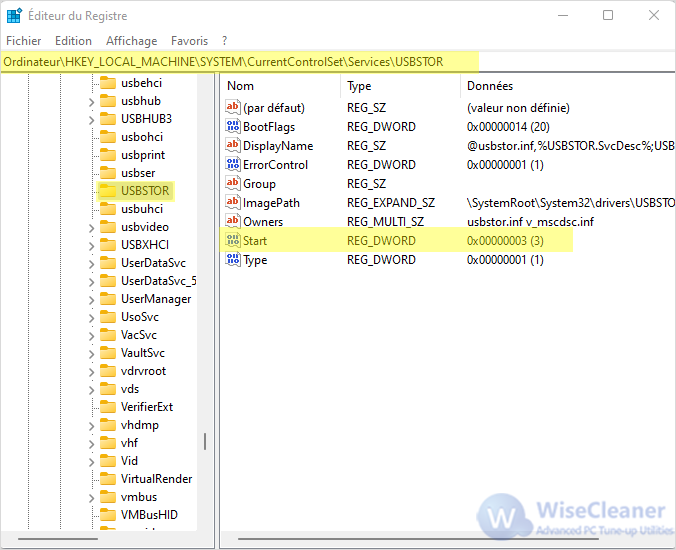The width and height of the screenshot is (676, 550).
Task: Expand the UsoSvc tree node
Action: tap(91, 318)
